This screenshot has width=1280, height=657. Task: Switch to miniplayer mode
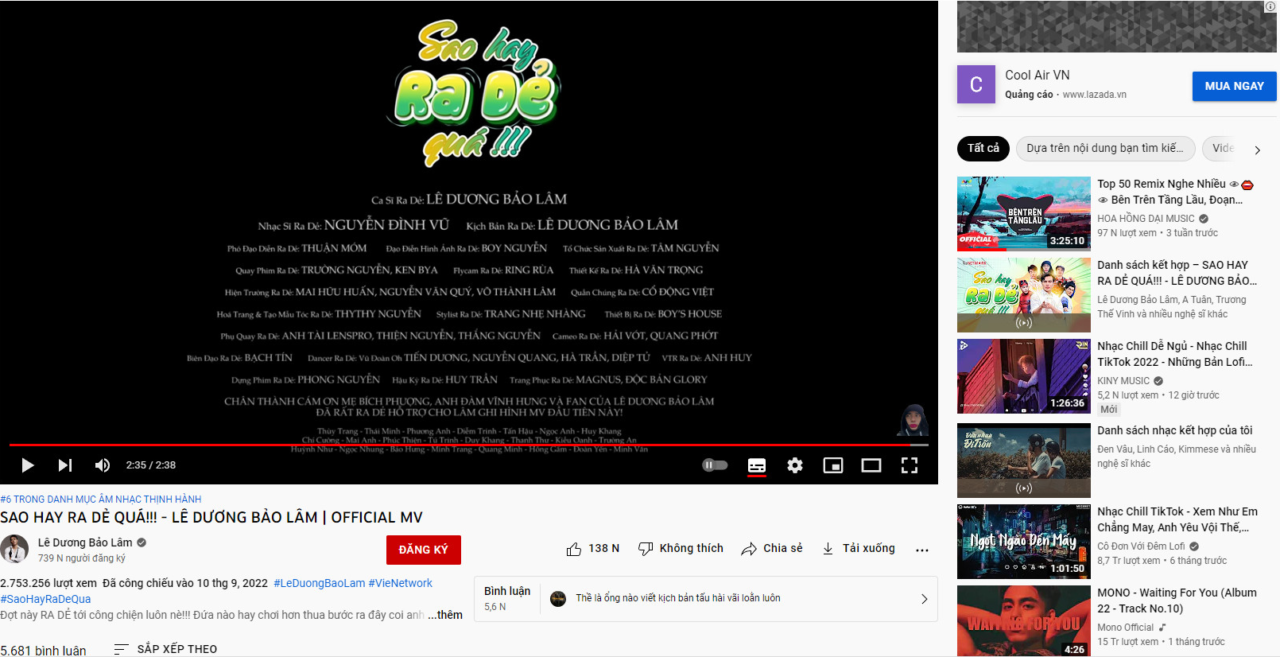click(x=833, y=465)
